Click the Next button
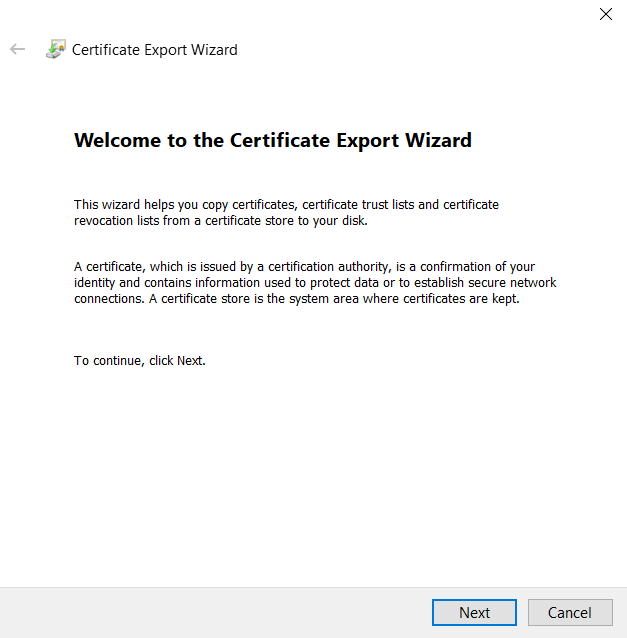627x638 pixels. coord(474,612)
